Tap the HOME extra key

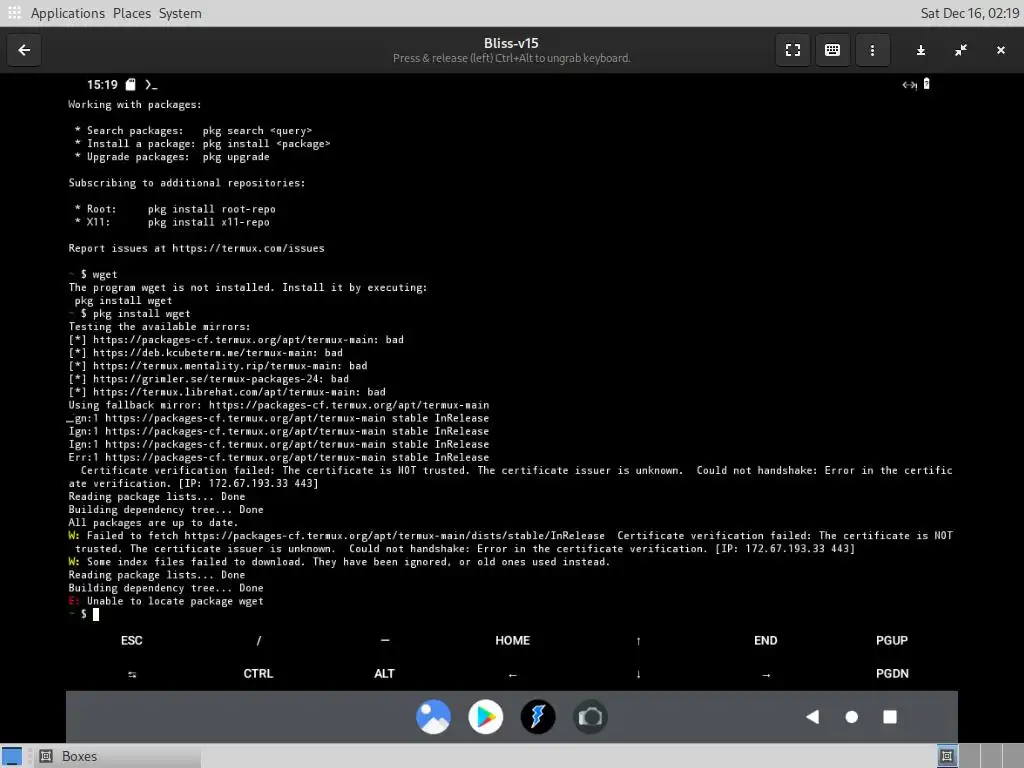(512, 641)
